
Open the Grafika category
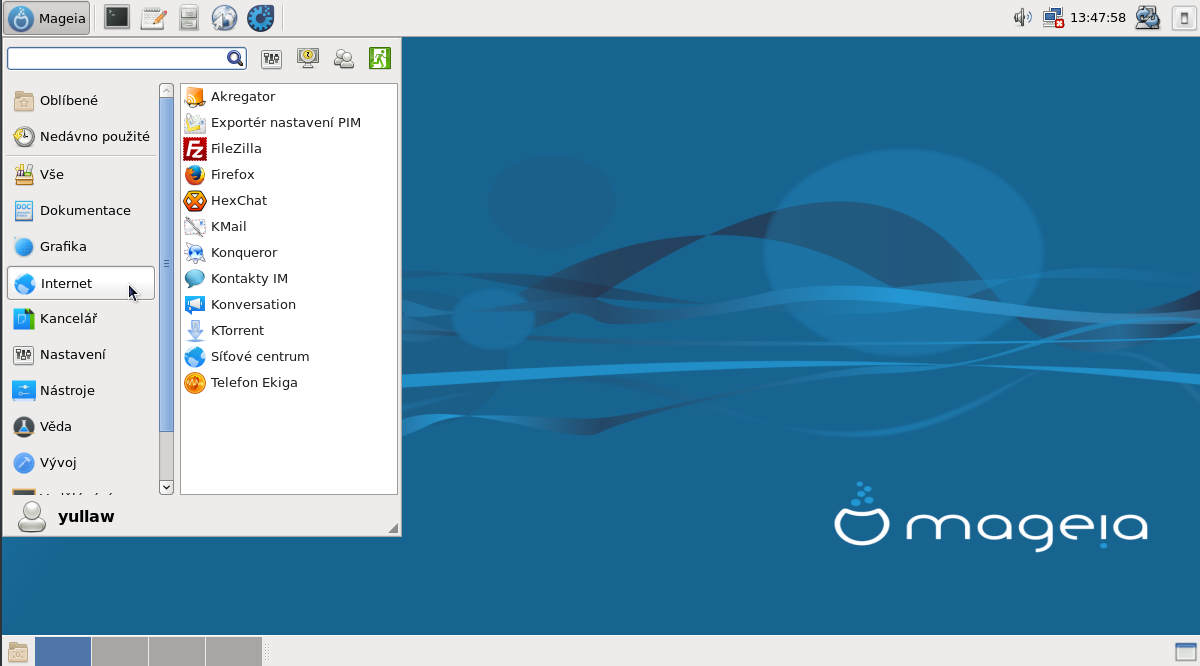tap(81, 246)
